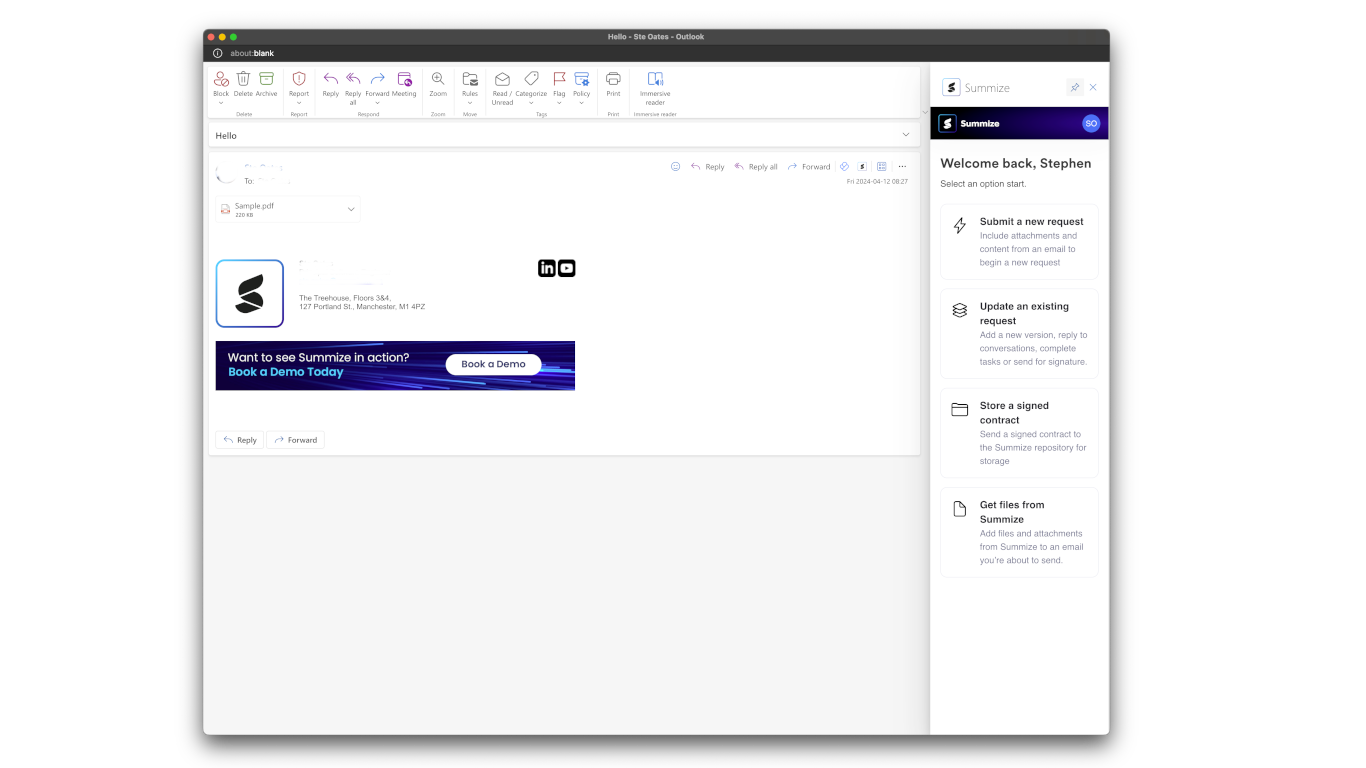Click the SO avatar in the Summize banner
Screen dimensions: 1366x768
point(1091,123)
